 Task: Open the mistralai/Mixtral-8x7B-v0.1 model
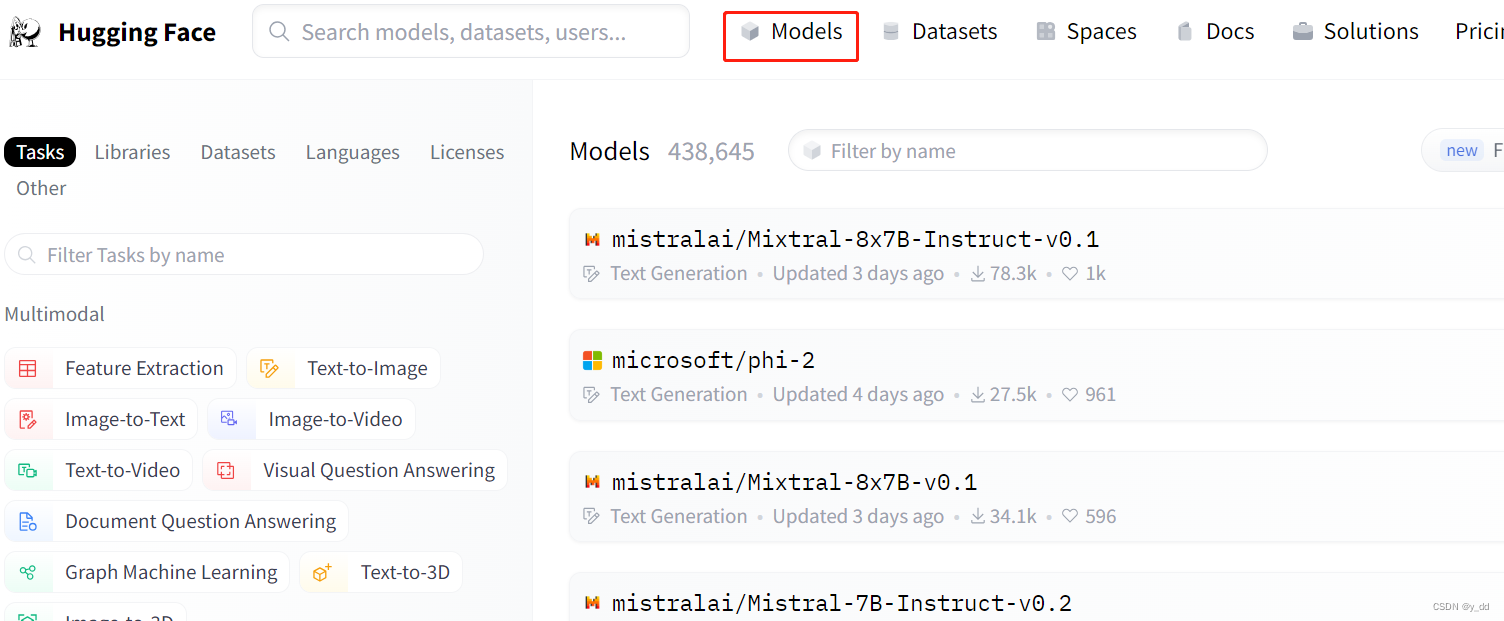[794, 482]
